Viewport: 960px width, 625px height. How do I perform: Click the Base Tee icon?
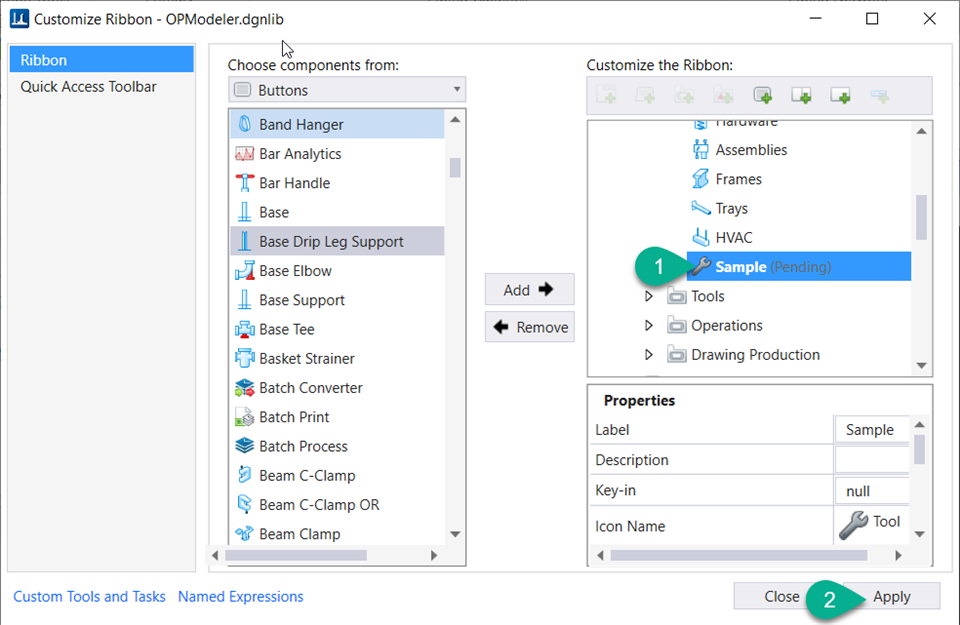click(244, 329)
